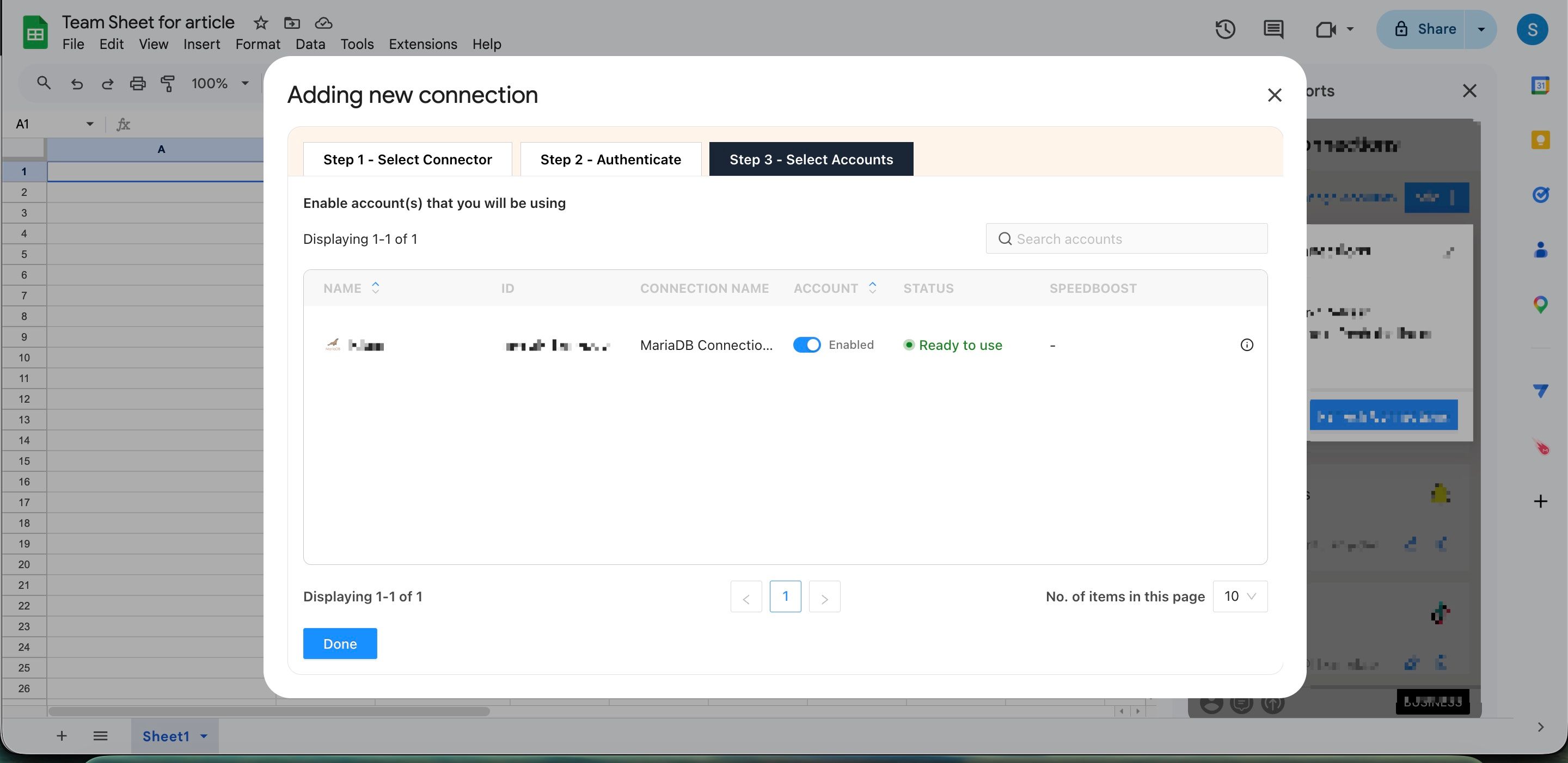Click the paint format icon
This screenshot has width=1568, height=763.
168,83
